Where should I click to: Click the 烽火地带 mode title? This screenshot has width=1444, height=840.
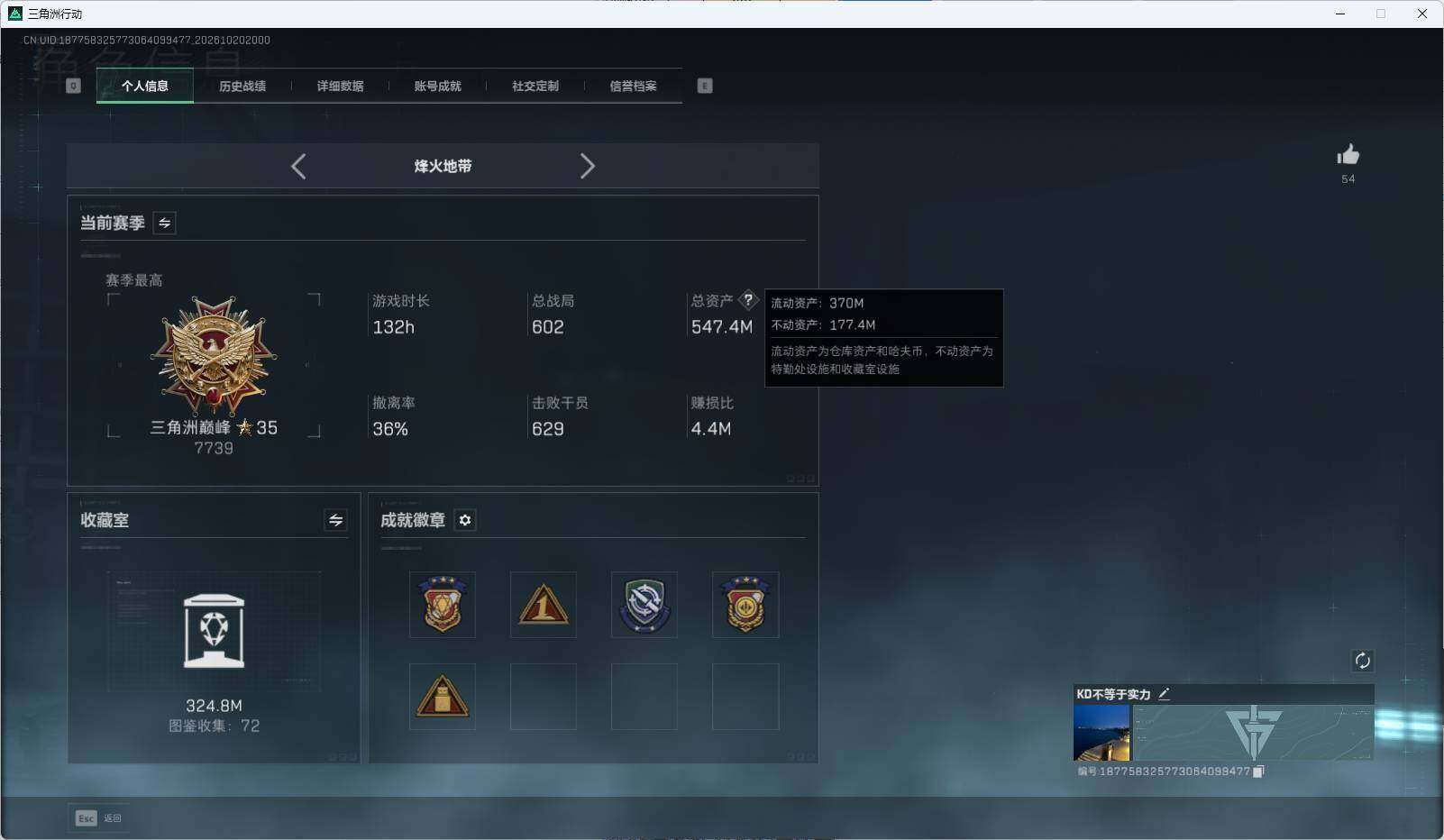443,166
